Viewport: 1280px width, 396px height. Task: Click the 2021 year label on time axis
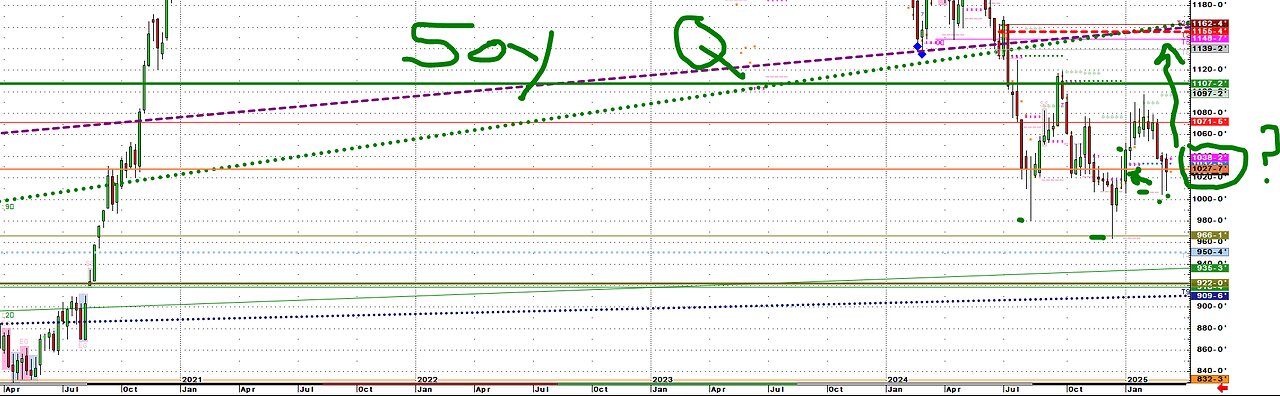pyautogui.click(x=192, y=380)
